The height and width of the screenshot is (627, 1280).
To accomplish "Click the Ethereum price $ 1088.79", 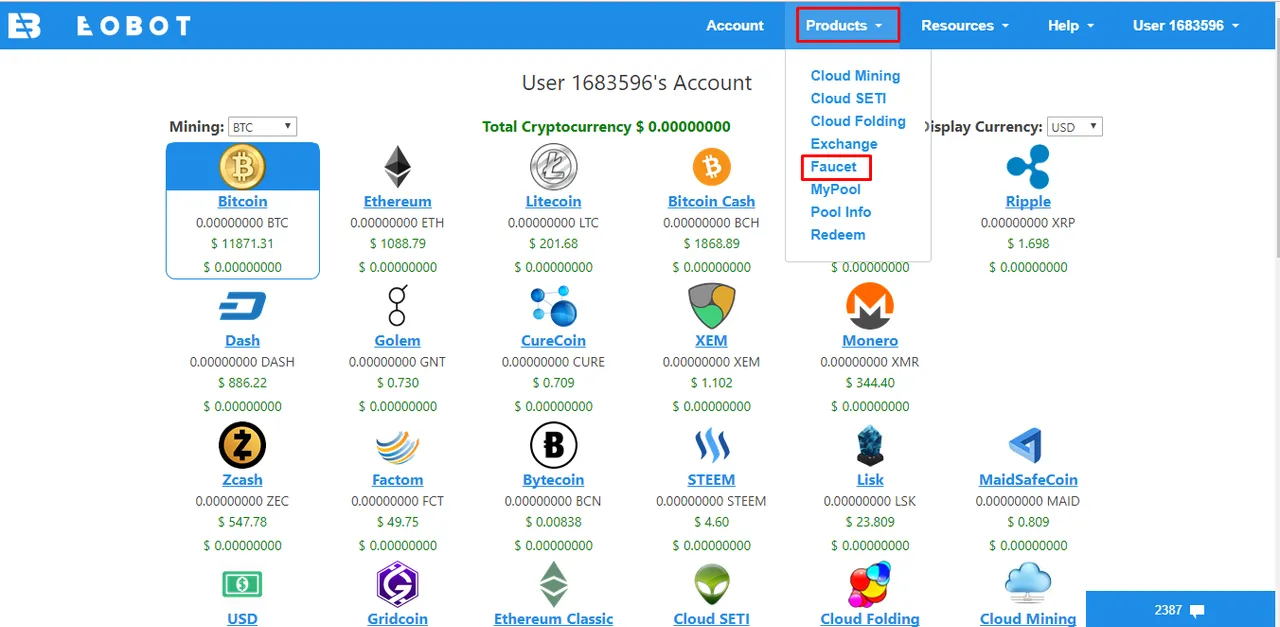I will pos(398,243).
